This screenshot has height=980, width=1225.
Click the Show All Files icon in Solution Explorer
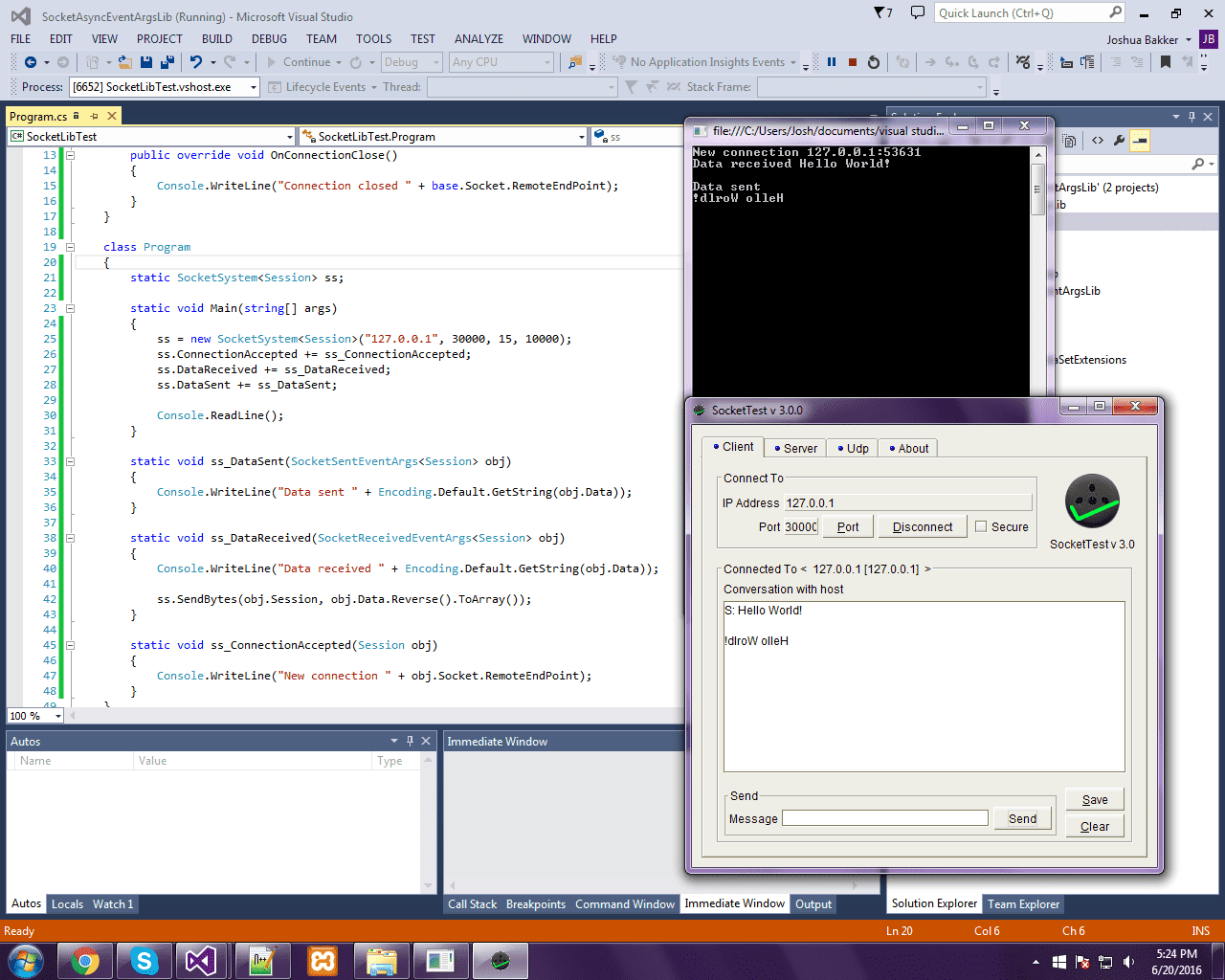tap(1070, 141)
